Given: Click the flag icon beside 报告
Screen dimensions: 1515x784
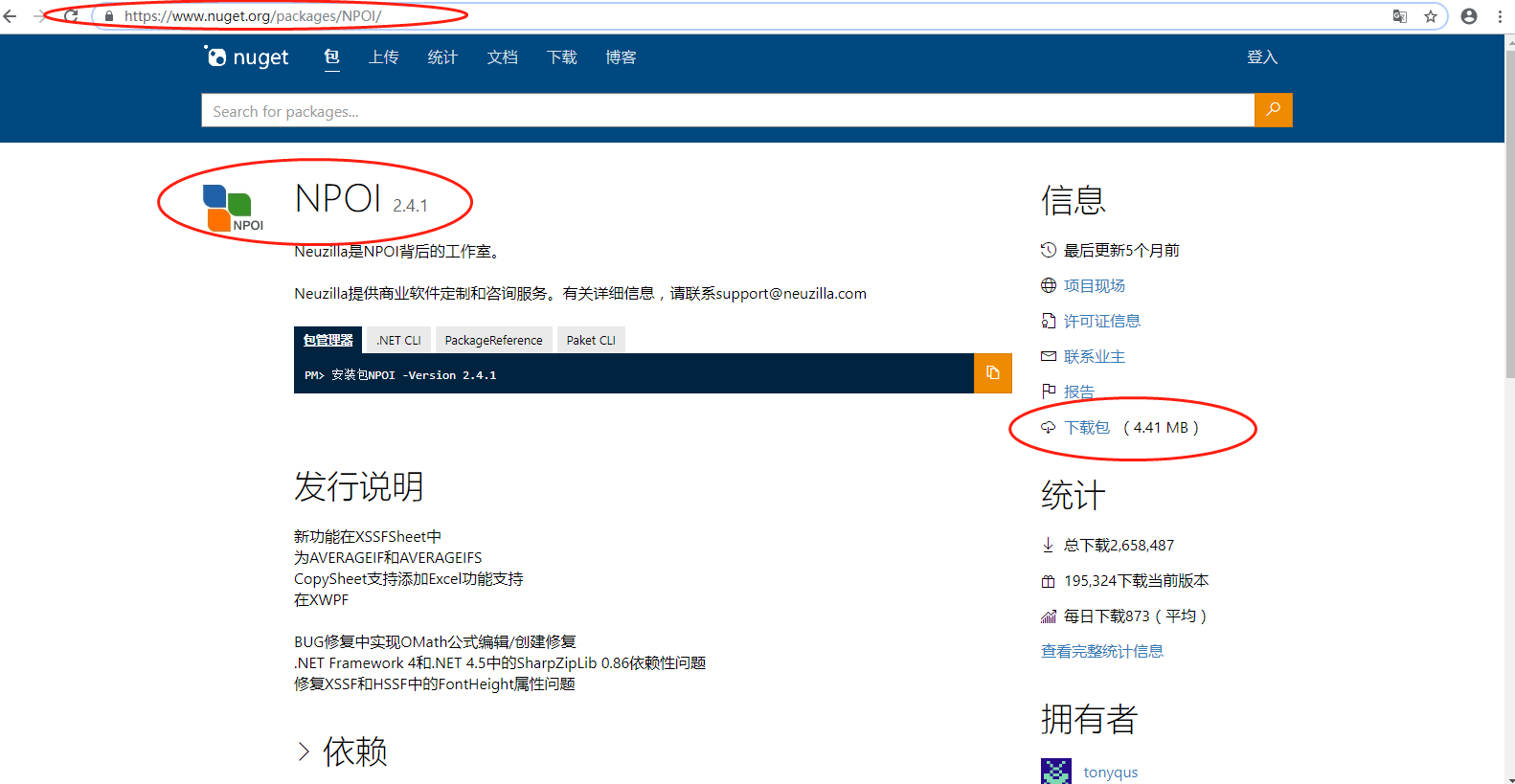Looking at the screenshot, I should [1049, 391].
